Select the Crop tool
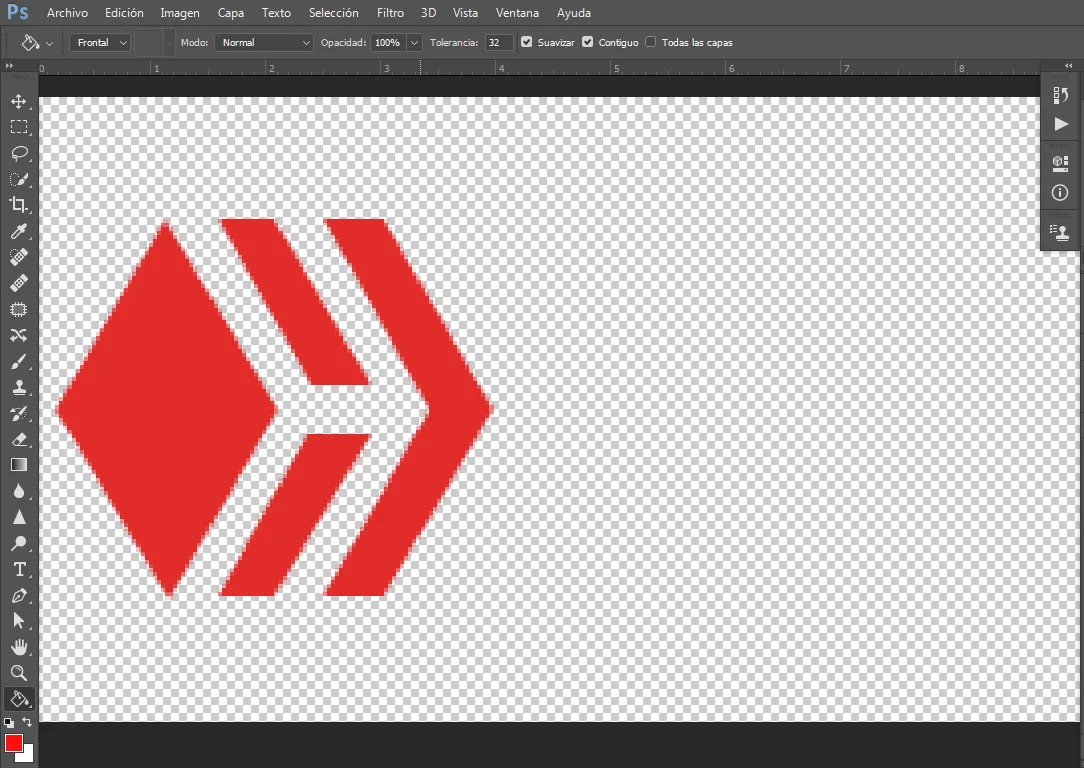The height and width of the screenshot is (768, 1084). click(19, 205)
